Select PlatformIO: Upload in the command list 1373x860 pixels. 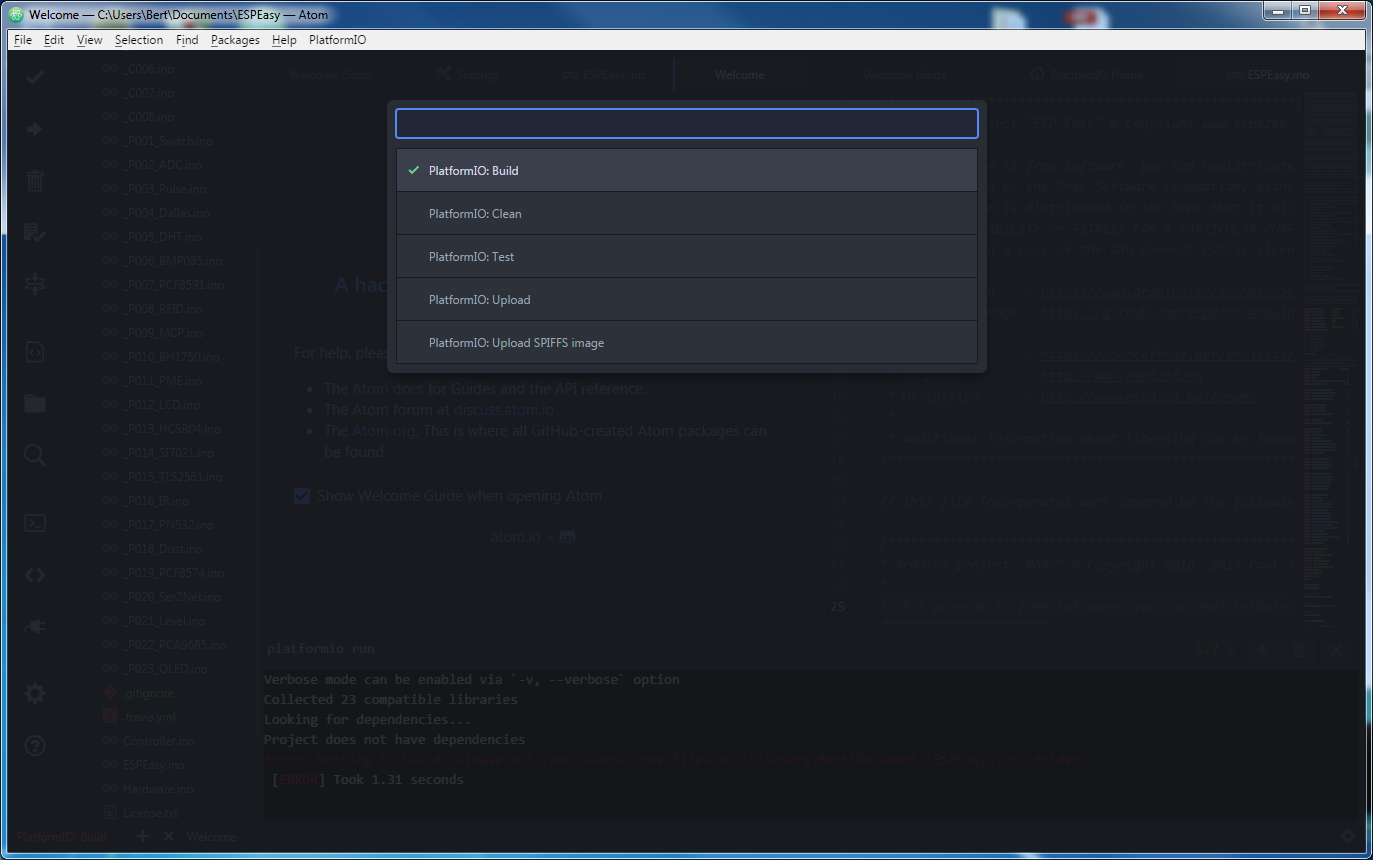coord(686,300)
